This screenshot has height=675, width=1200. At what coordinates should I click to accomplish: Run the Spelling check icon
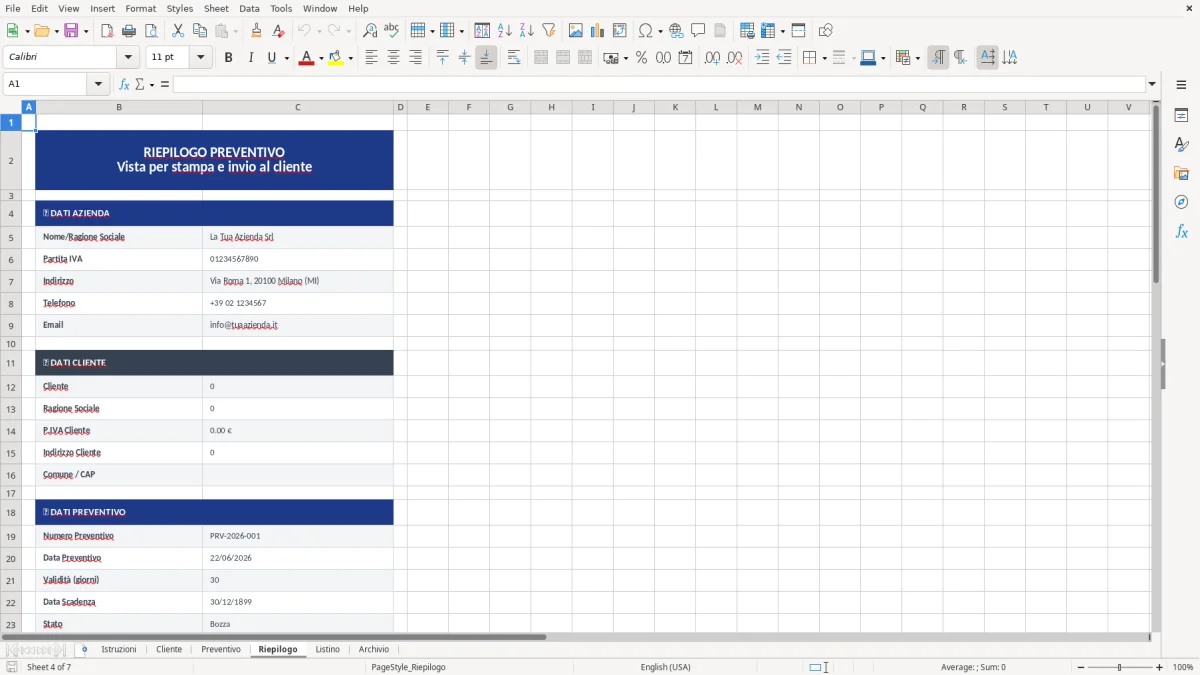(x=392, y=31)
